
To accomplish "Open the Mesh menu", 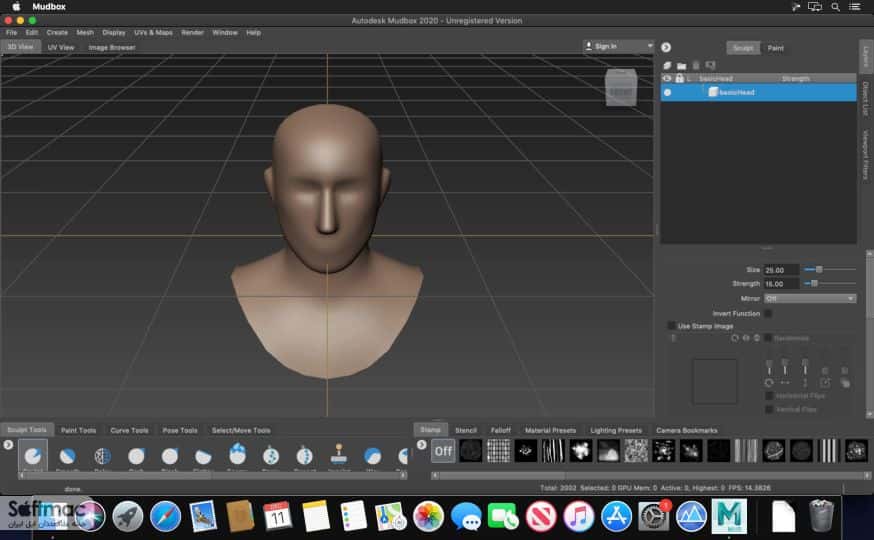I will tap(85, 32).
